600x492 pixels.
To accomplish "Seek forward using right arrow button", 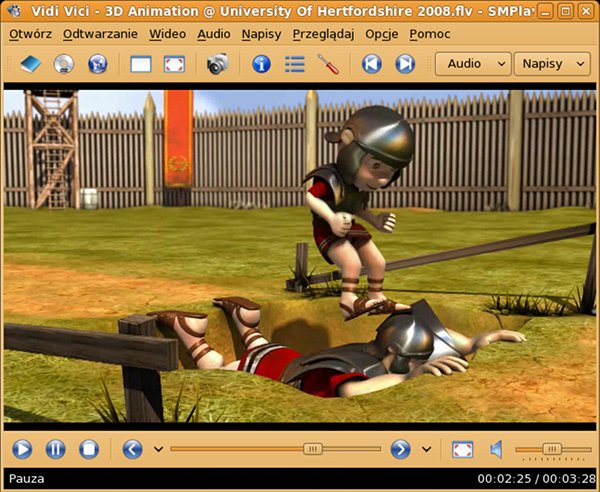I will [x=401, y=449].
